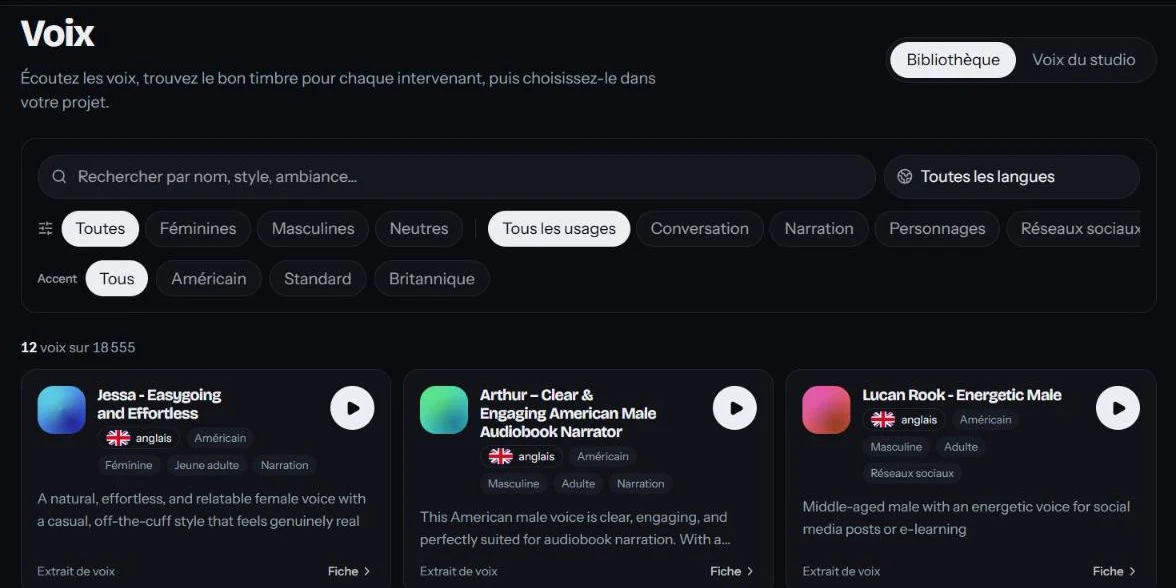Click the Réseaux sociaux tag on Lucan Rook
The width and height of the screenshot is (1176, 588).
tap(912, 473)
